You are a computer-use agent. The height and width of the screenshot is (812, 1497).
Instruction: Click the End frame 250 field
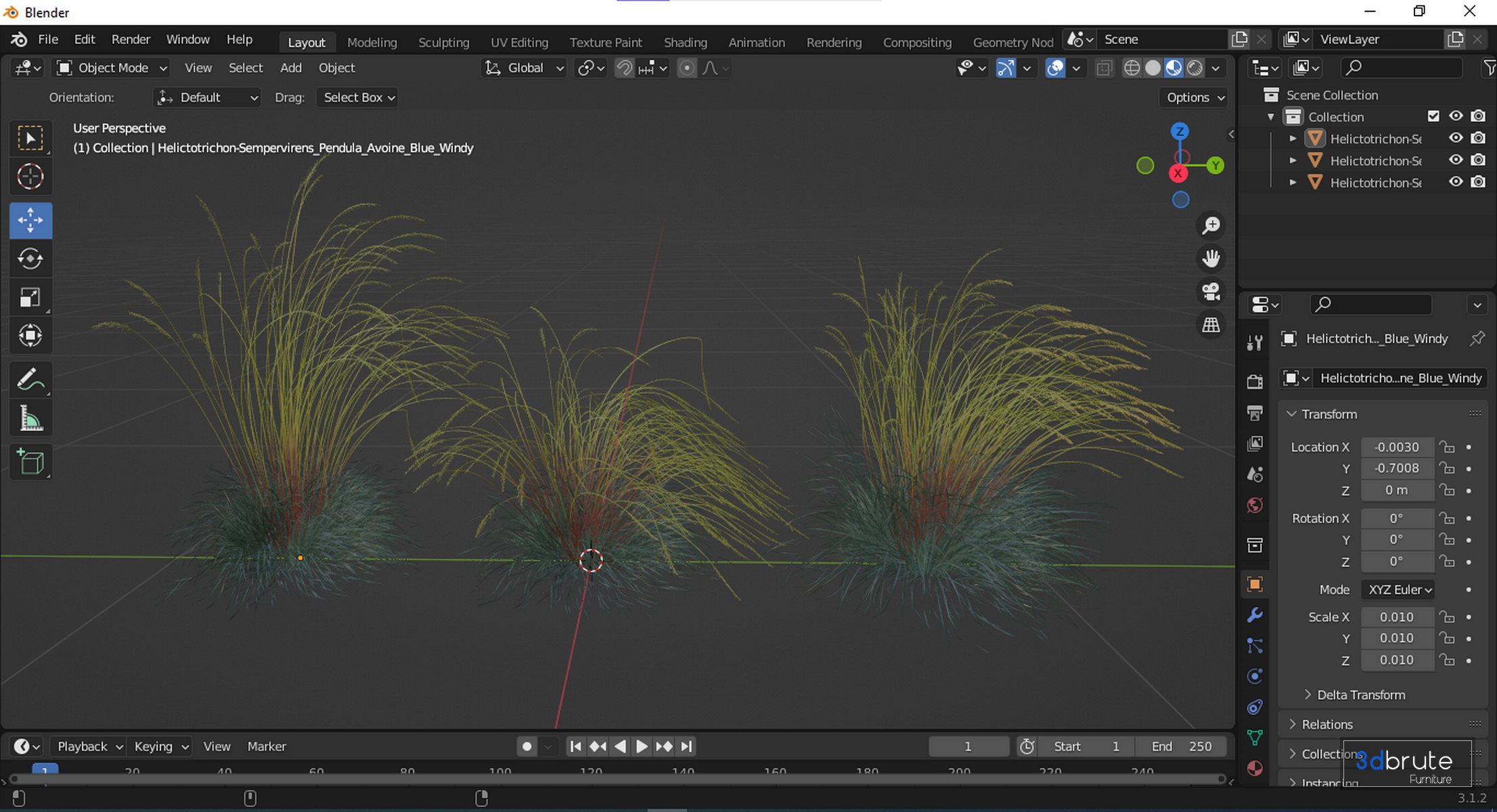[1182, 746]
